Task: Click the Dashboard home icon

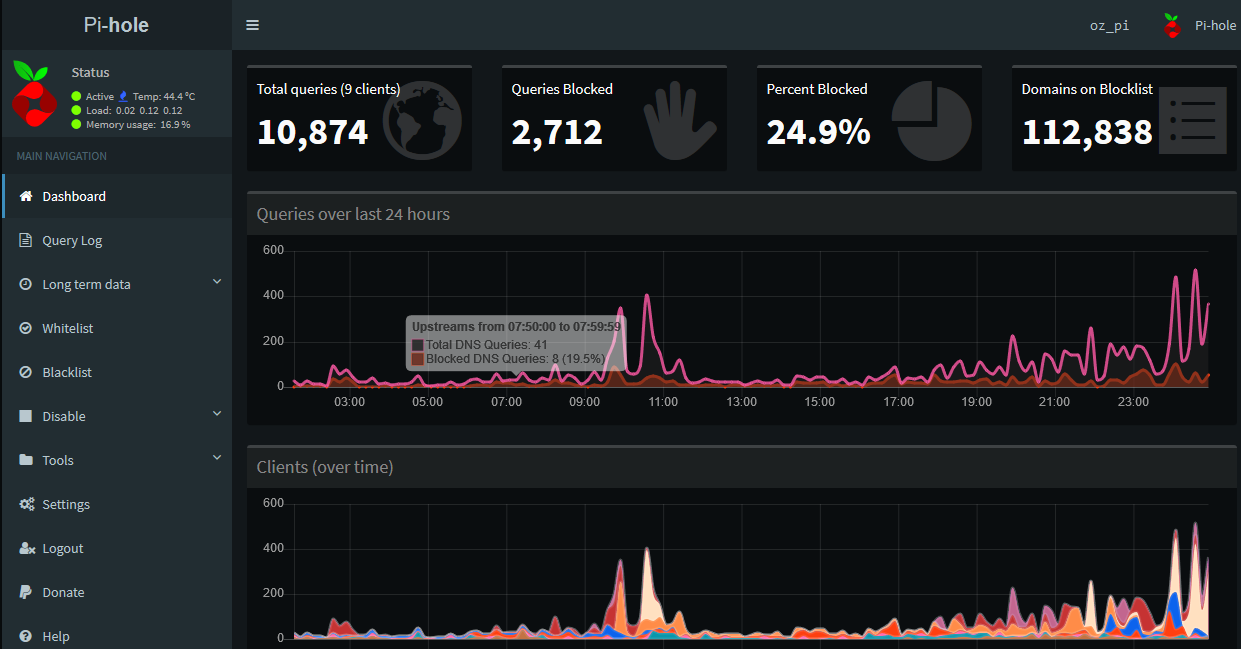Action: pos(26,196)
